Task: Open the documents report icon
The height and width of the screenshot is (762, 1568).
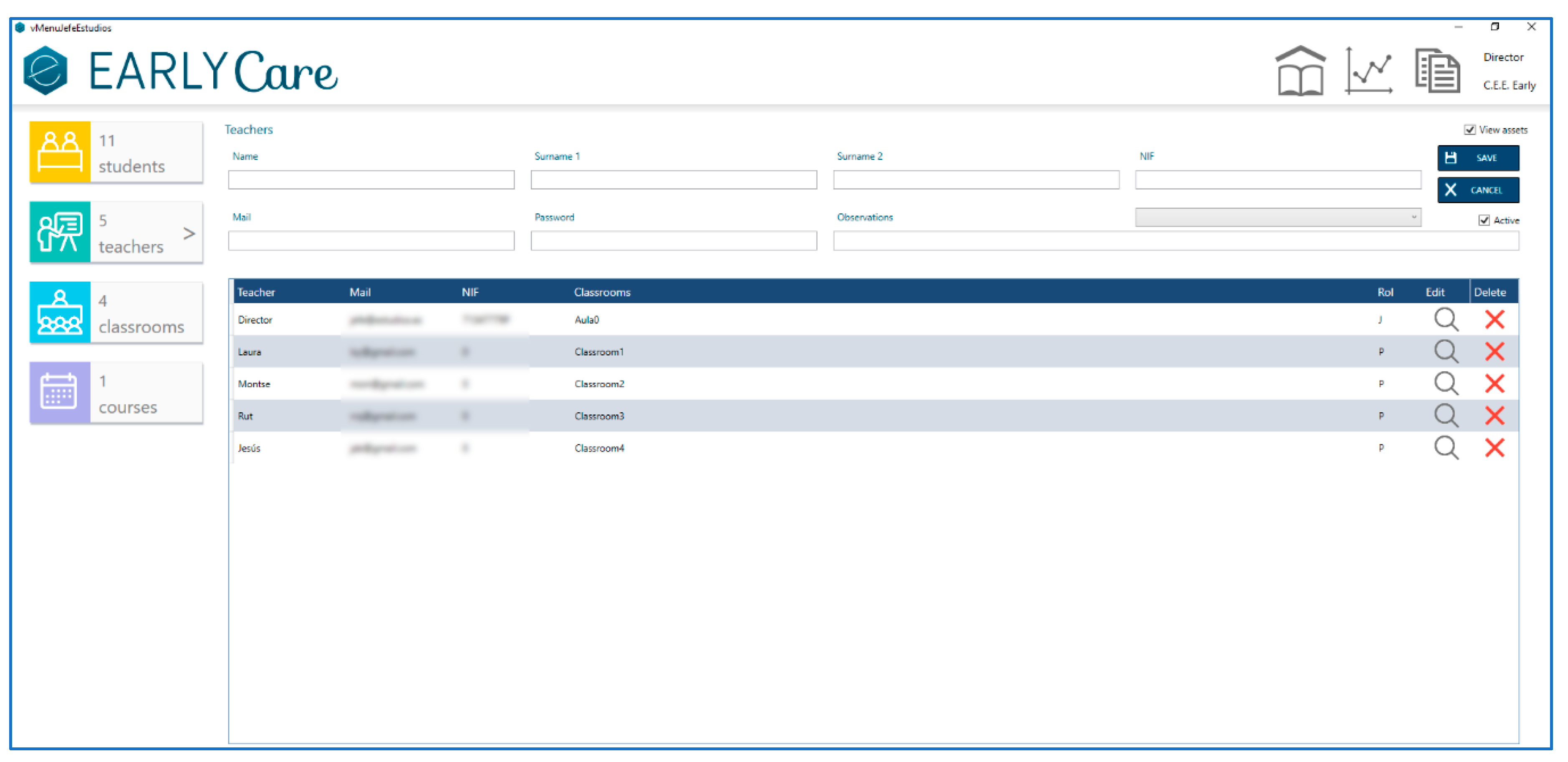Action: (1437, 72)
